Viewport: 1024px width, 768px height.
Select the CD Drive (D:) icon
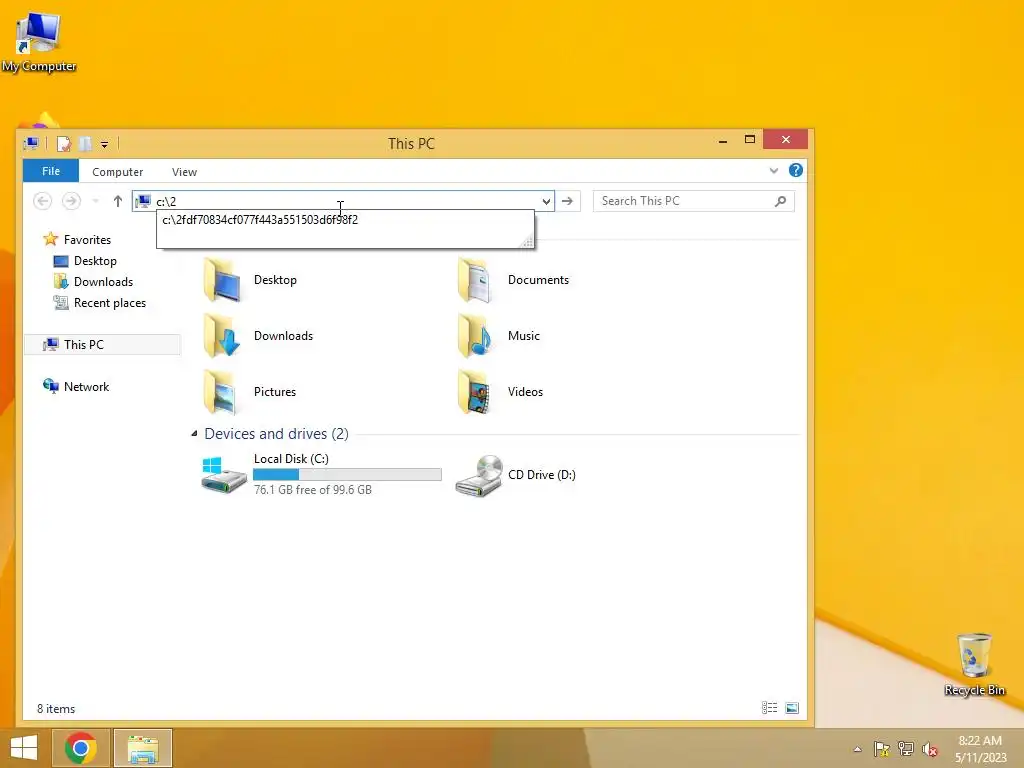tap(479, 475)
